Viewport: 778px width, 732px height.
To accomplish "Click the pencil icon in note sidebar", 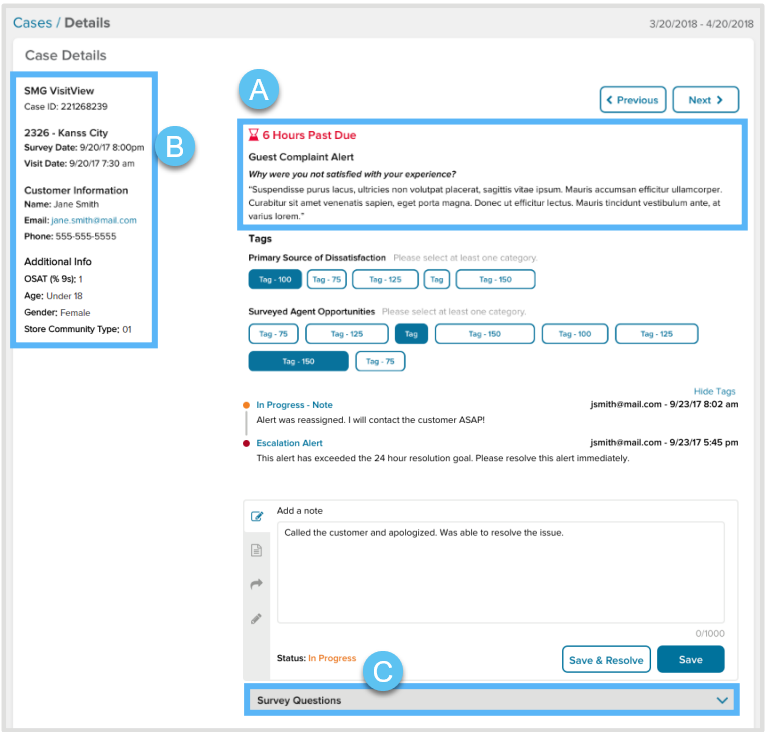I will [256, 618].
